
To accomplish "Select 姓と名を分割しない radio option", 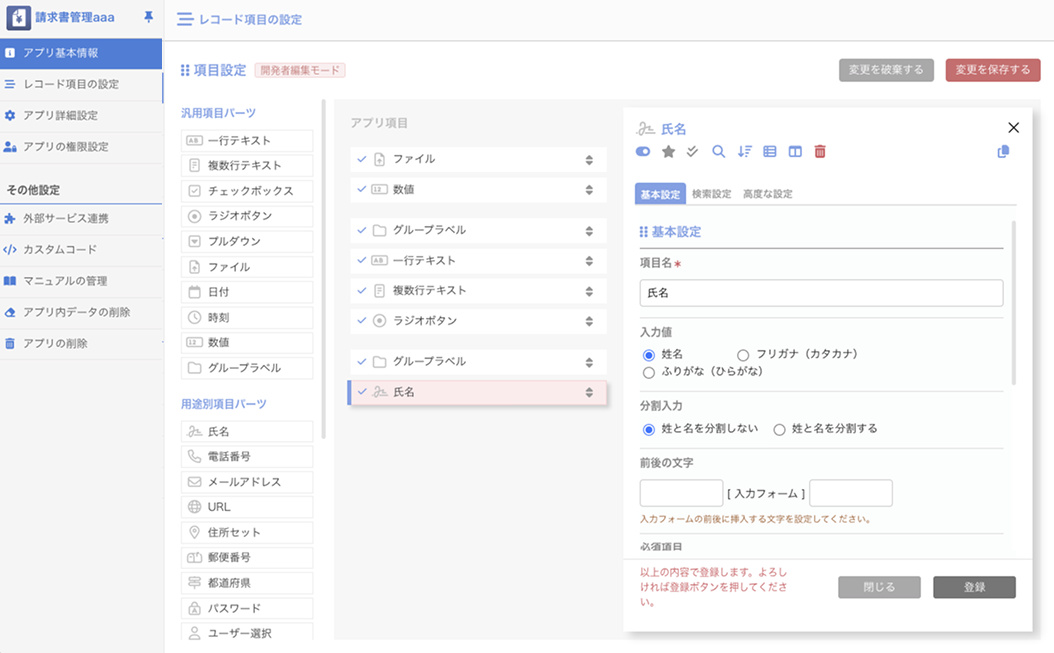I will pos(649,430).
